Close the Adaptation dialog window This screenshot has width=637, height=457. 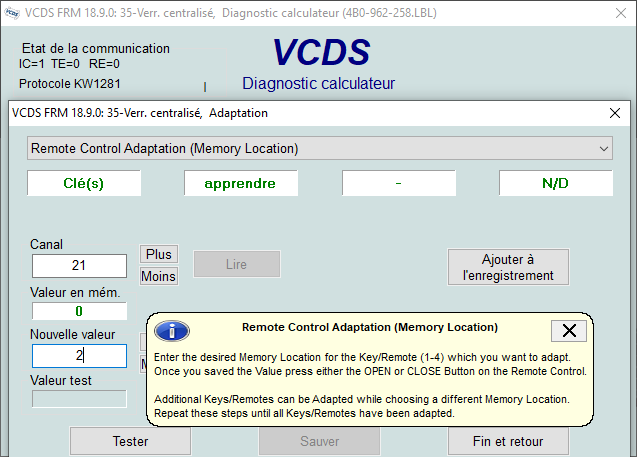[x=615, y=113]
